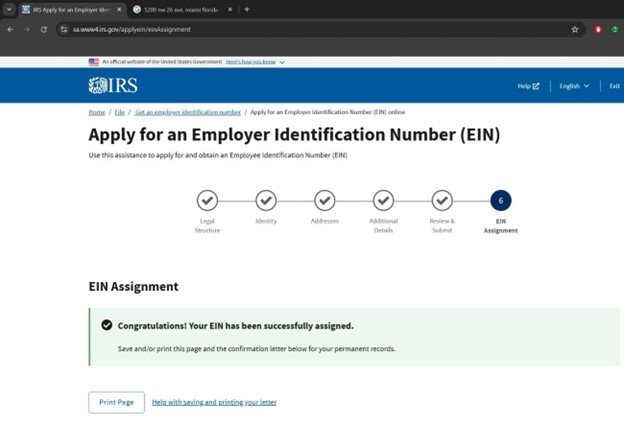Open the tab search dropdown arrow
Image resolution: width=624 pixels, height=427 pixels.
click(9, 9)
